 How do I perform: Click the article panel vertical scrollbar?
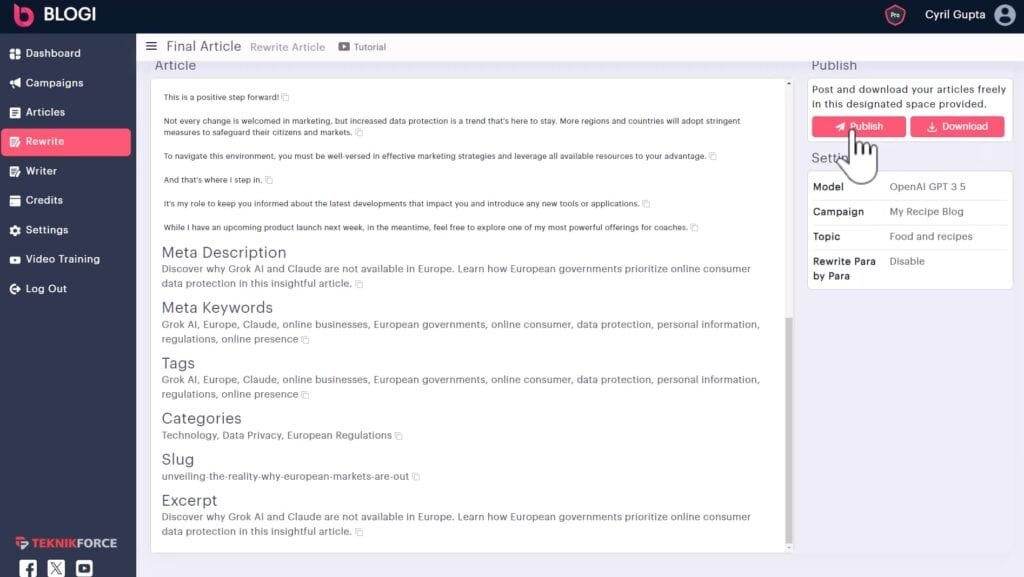(x=789, y=430)
